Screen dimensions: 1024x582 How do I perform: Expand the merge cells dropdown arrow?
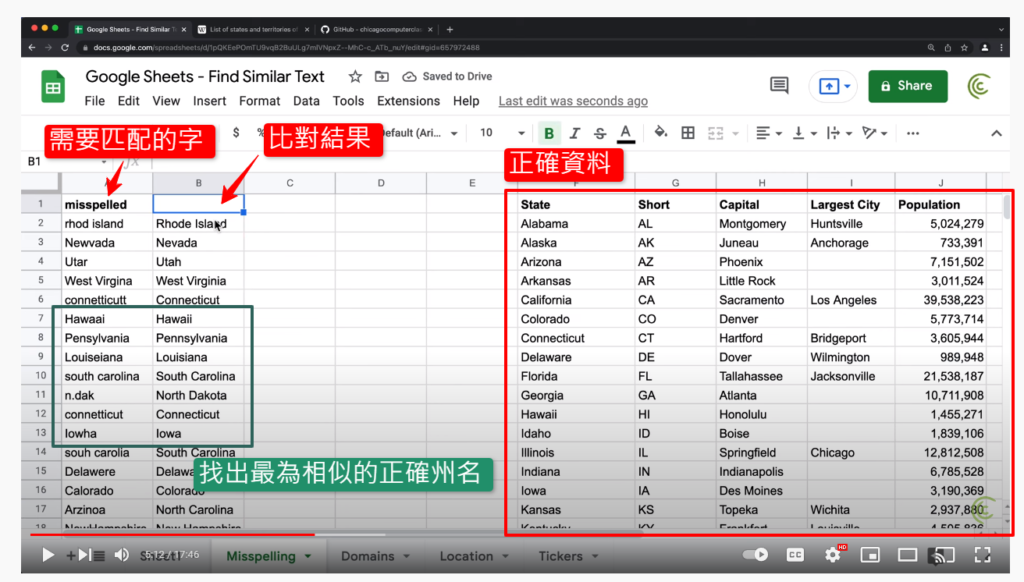pyautogui.click(x=735, y=134)
